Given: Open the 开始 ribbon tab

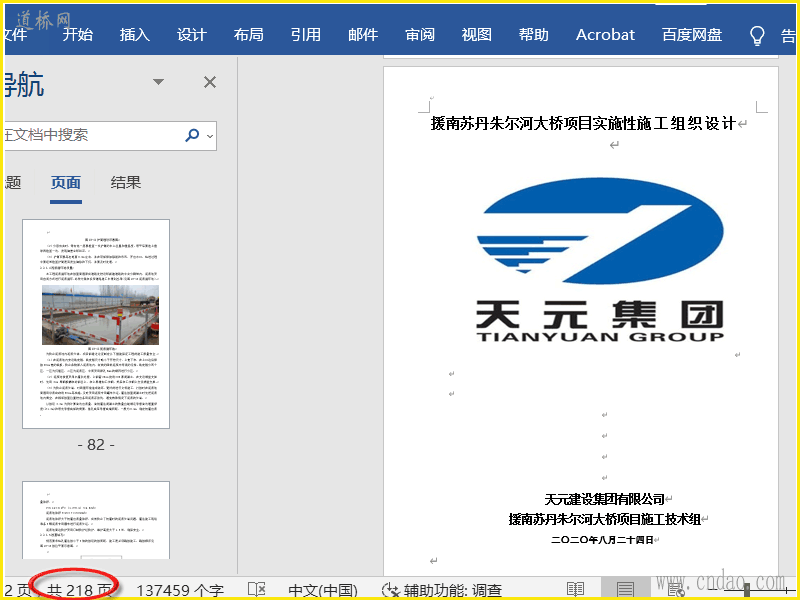Looking at the screenshot, I should point(78,35).
